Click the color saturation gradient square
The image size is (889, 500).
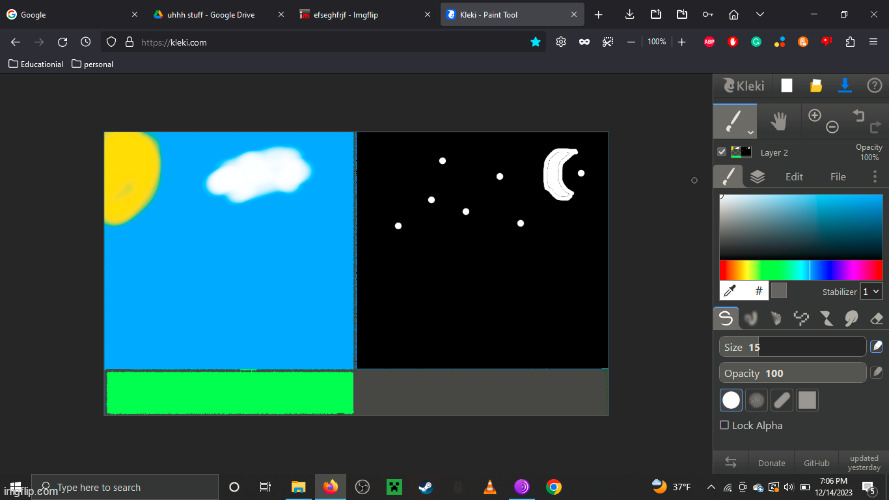tap(801, 227)
